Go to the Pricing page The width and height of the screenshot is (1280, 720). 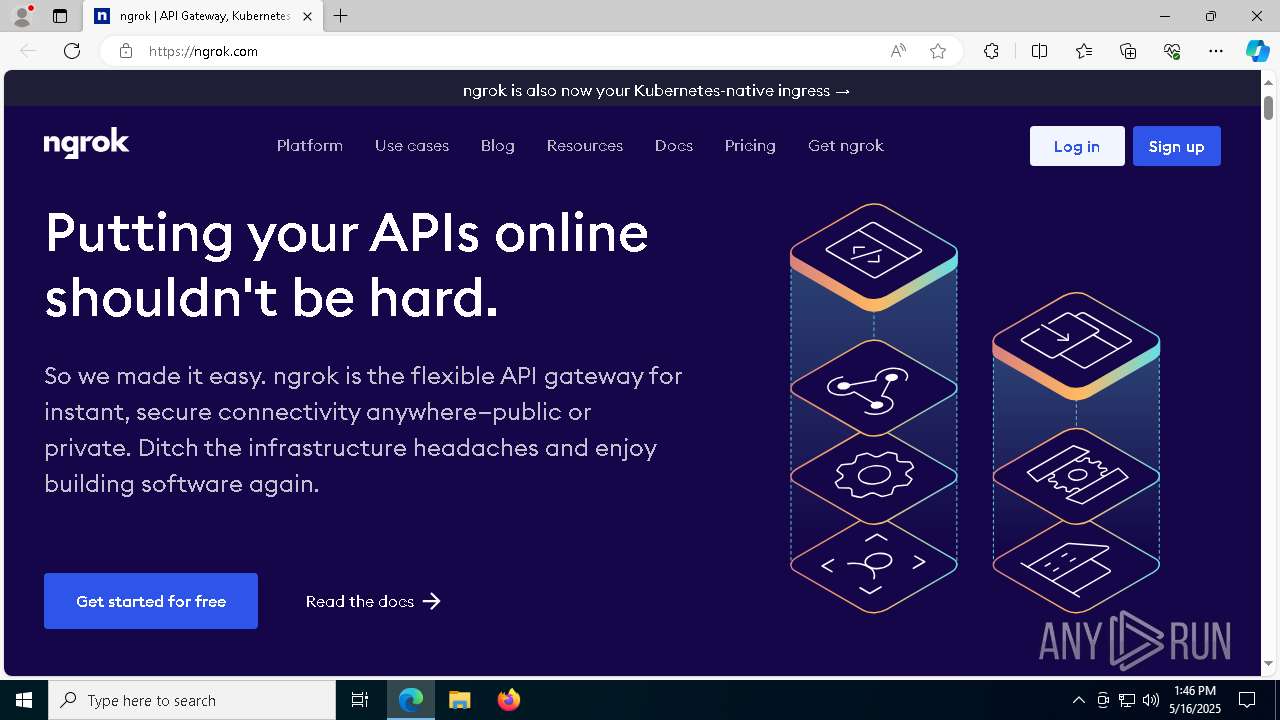click(750, 146)
